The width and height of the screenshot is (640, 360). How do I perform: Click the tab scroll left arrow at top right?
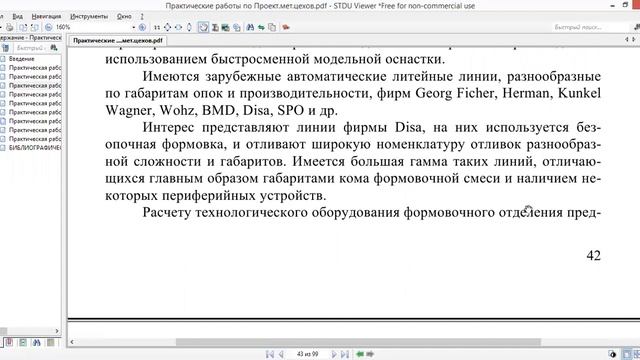627,40
